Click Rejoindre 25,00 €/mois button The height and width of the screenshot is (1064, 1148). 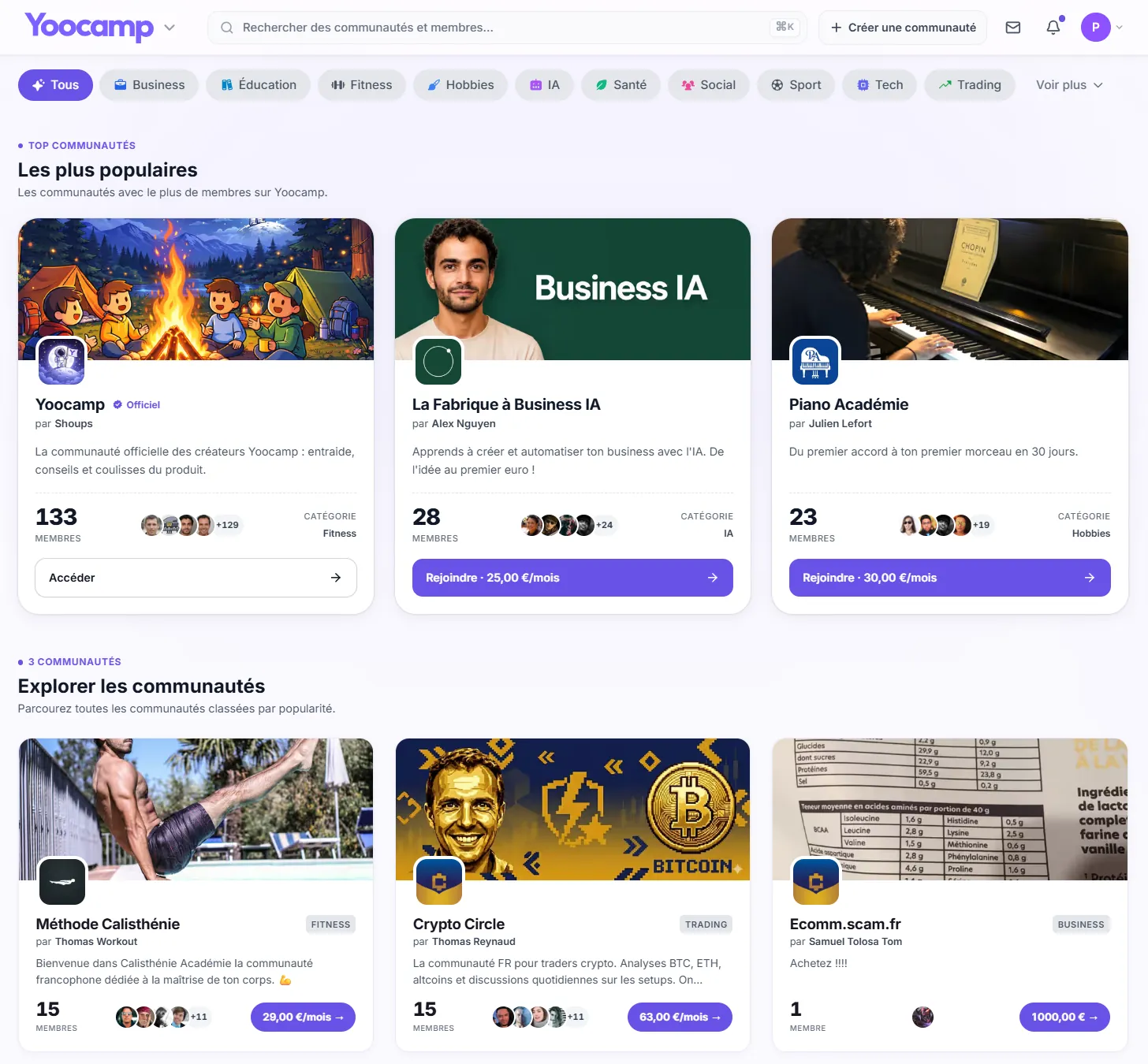[x=572, y=578]
